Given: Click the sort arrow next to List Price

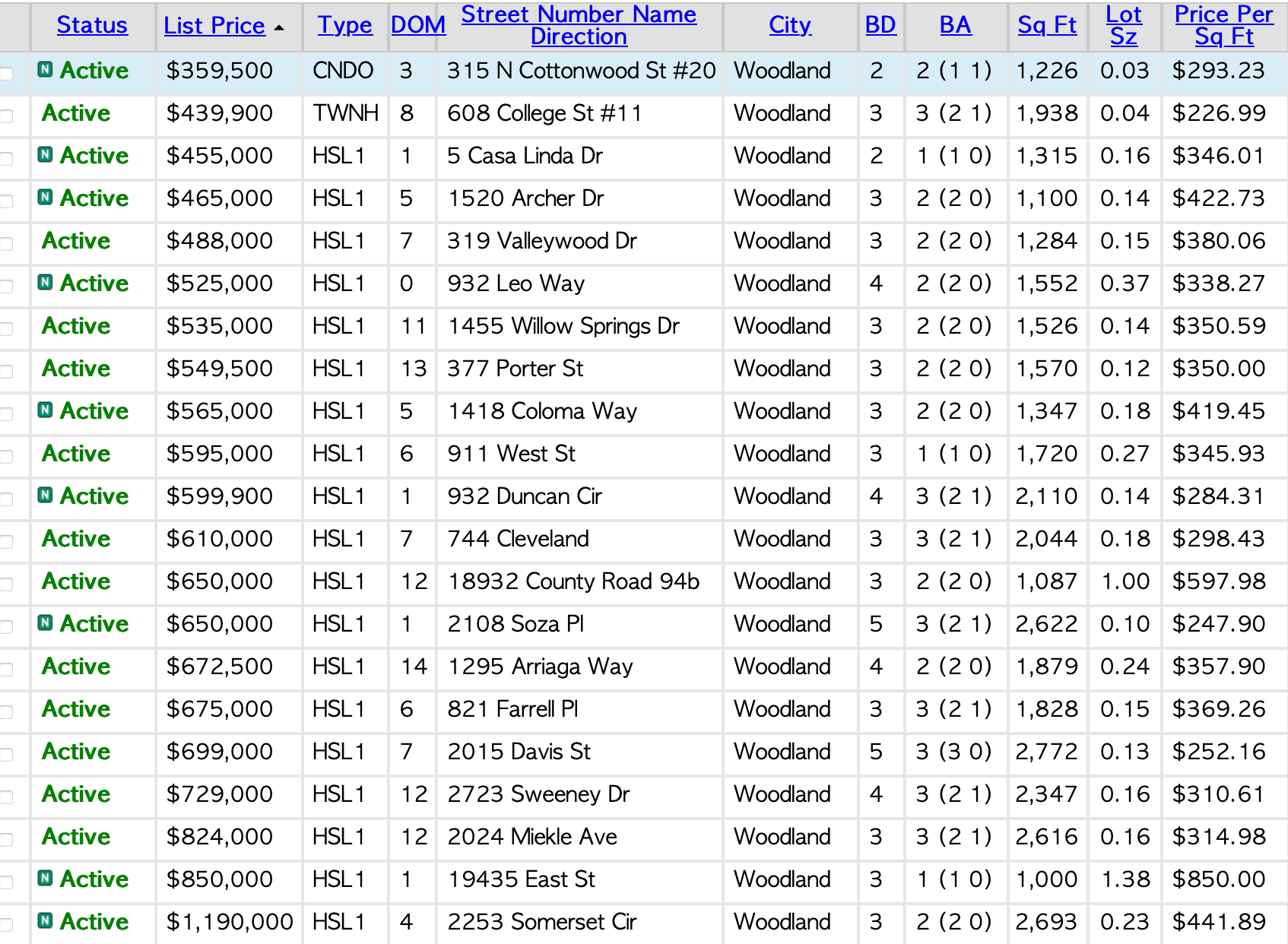Looking at the screenshot, I should 279,27.
